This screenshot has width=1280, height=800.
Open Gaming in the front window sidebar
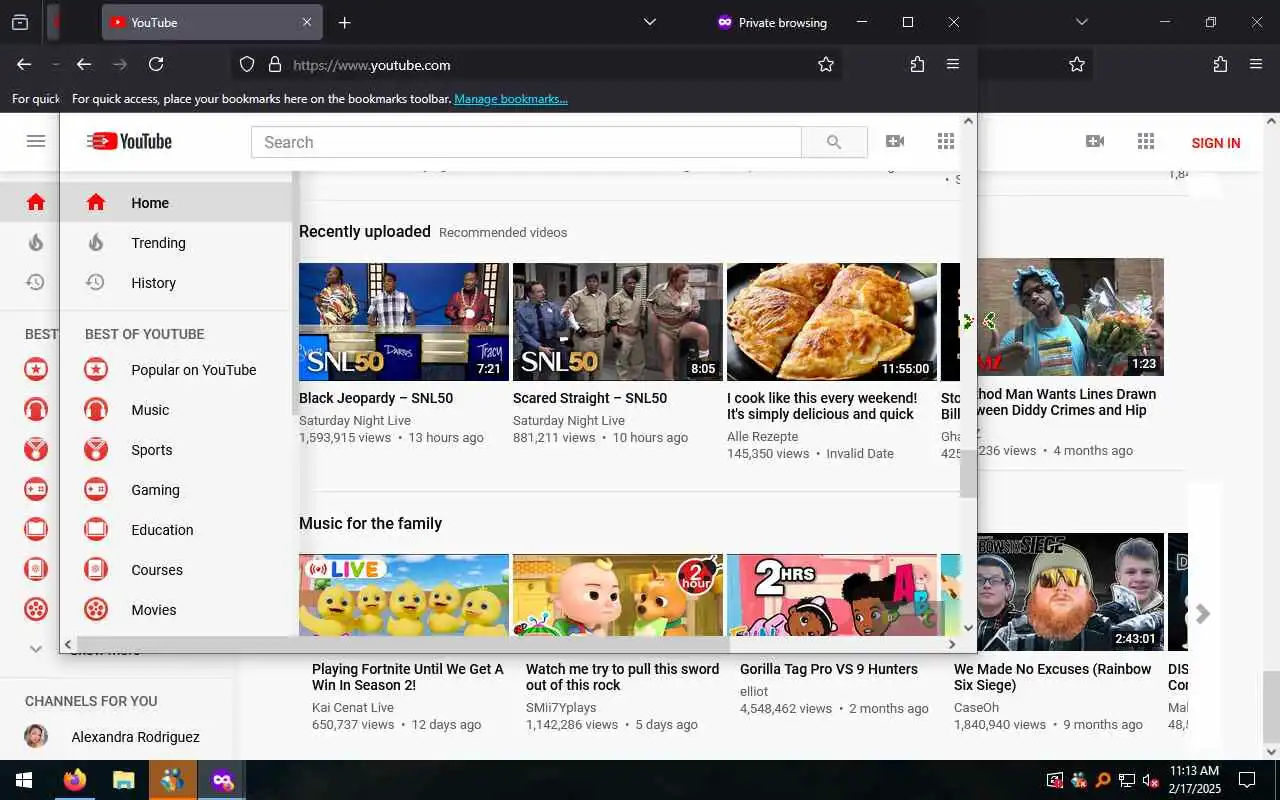pos(176,490)
